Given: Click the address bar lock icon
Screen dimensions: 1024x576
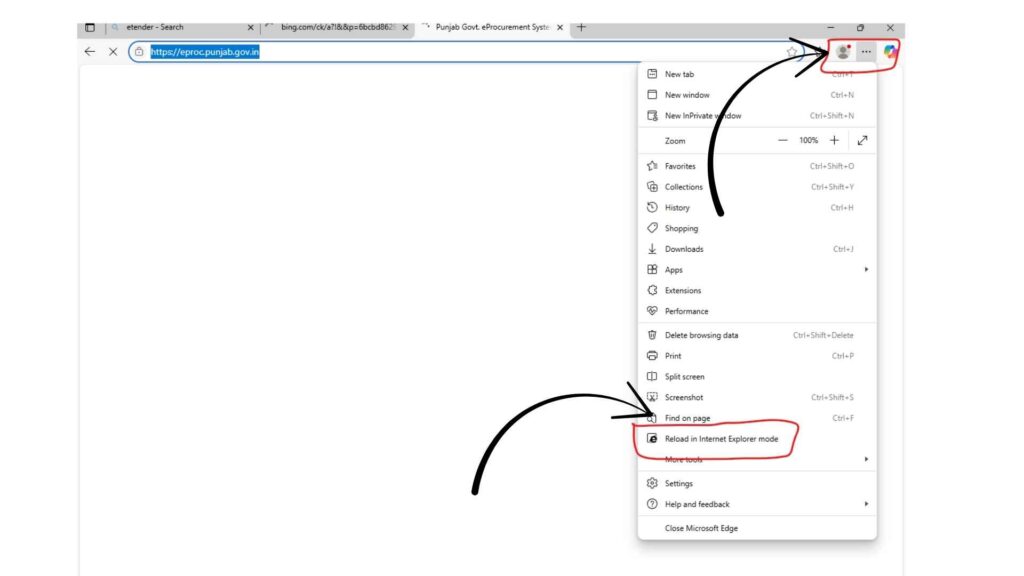Looking at the screenshot, I should coord(138,52).
